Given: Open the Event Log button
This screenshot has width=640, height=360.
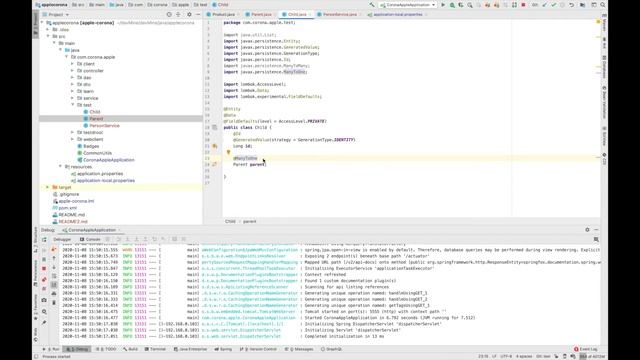Looking at the screenshot, I should point(586,349).
